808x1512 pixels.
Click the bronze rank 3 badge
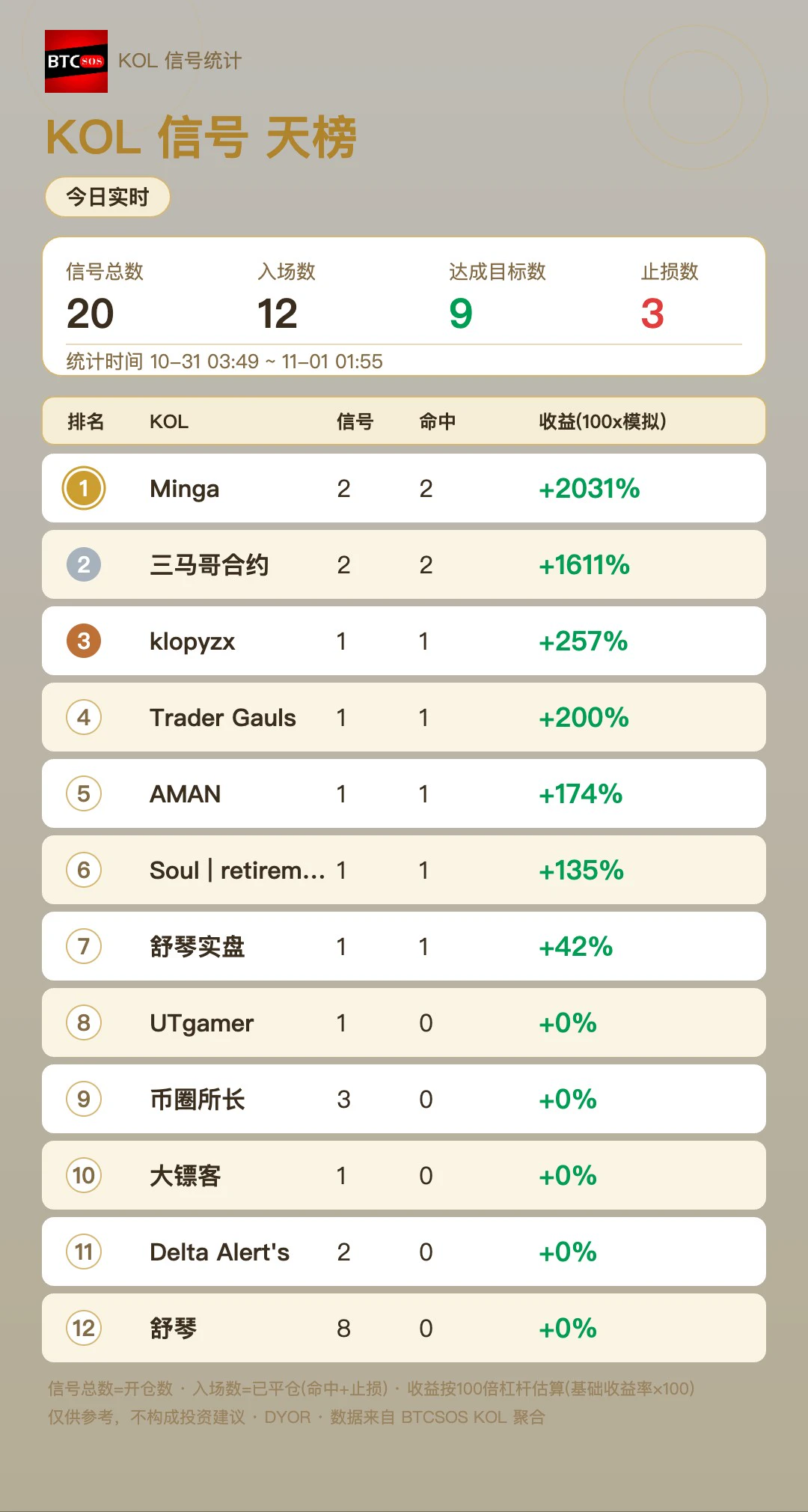coord(84,641)
